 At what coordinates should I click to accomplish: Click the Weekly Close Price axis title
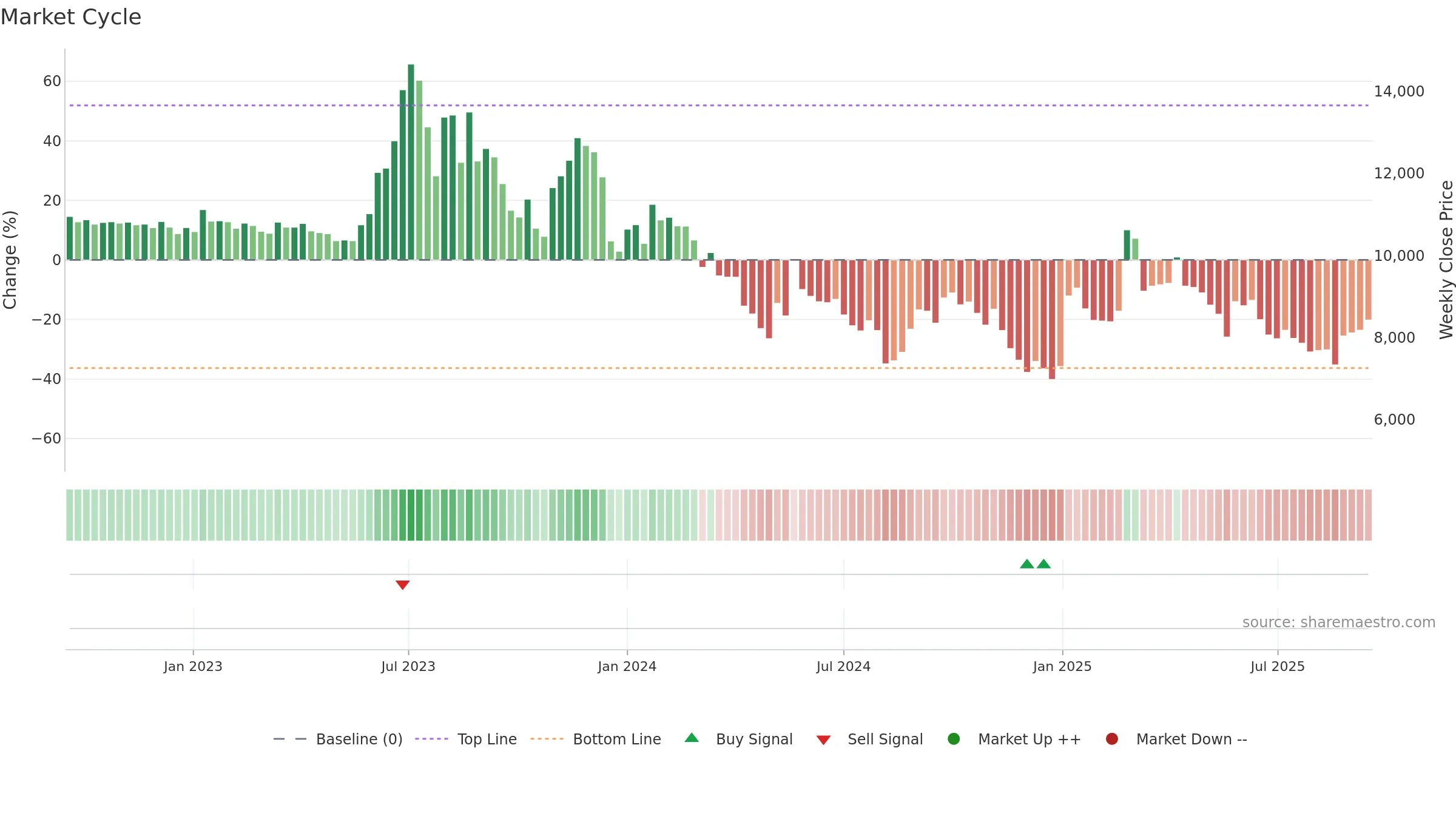1446,260
